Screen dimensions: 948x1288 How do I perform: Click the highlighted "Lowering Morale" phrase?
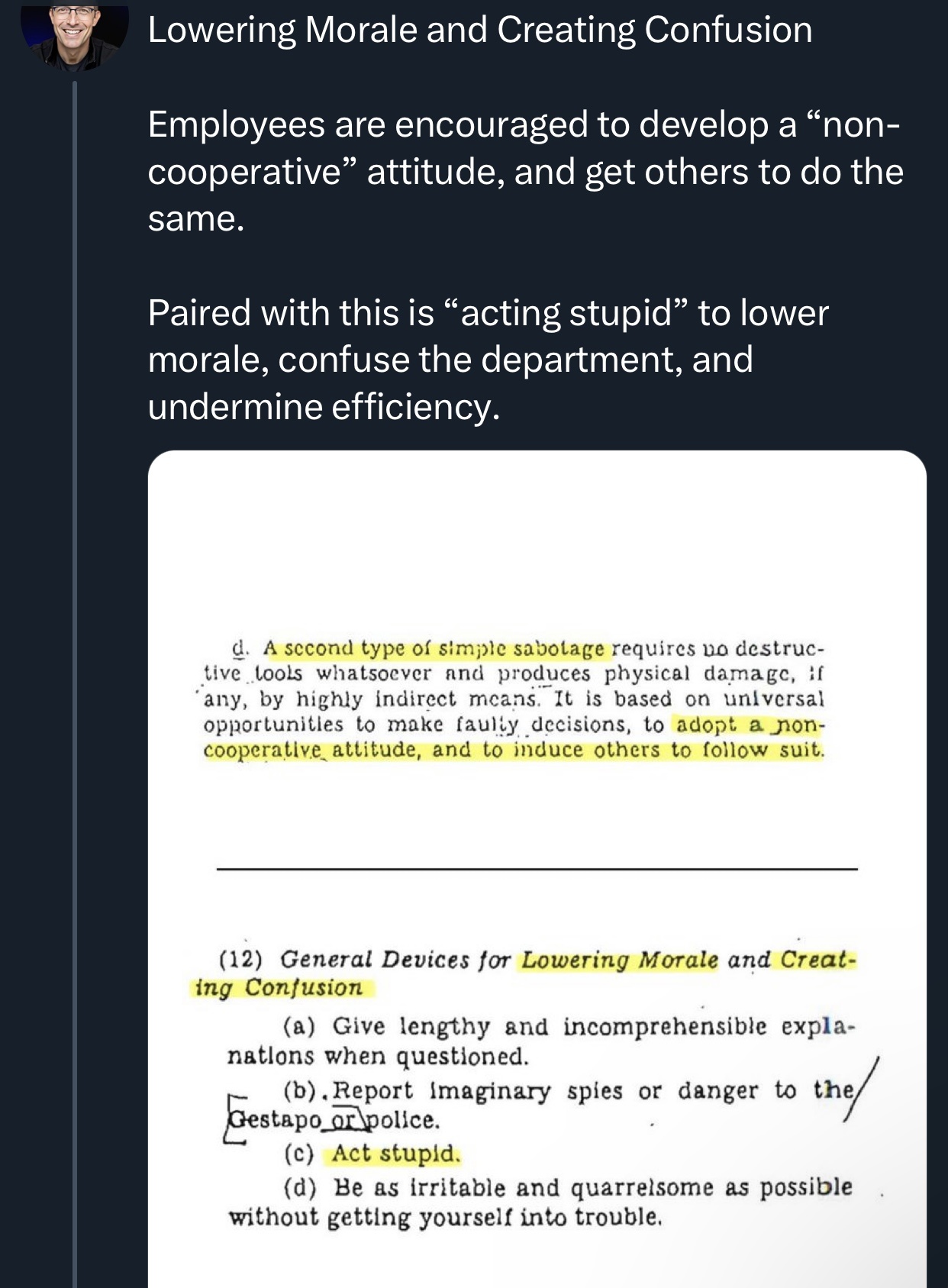coord(620,960)
